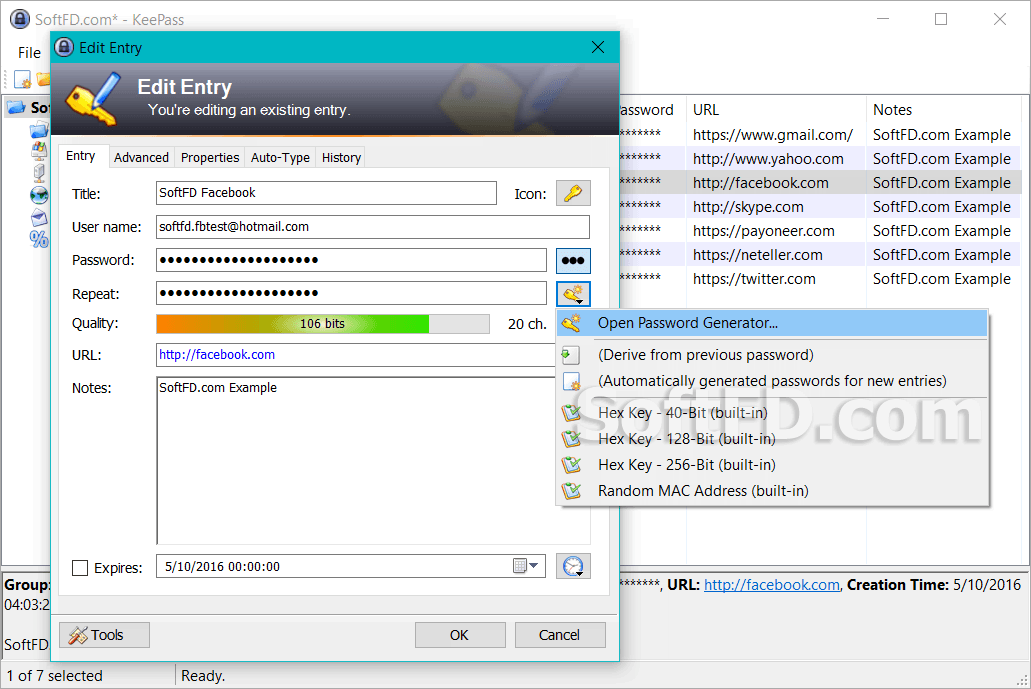The width and height of the screenshot is (1031, 689).
Task: Click the Password field
Action: tap(351, 260)
